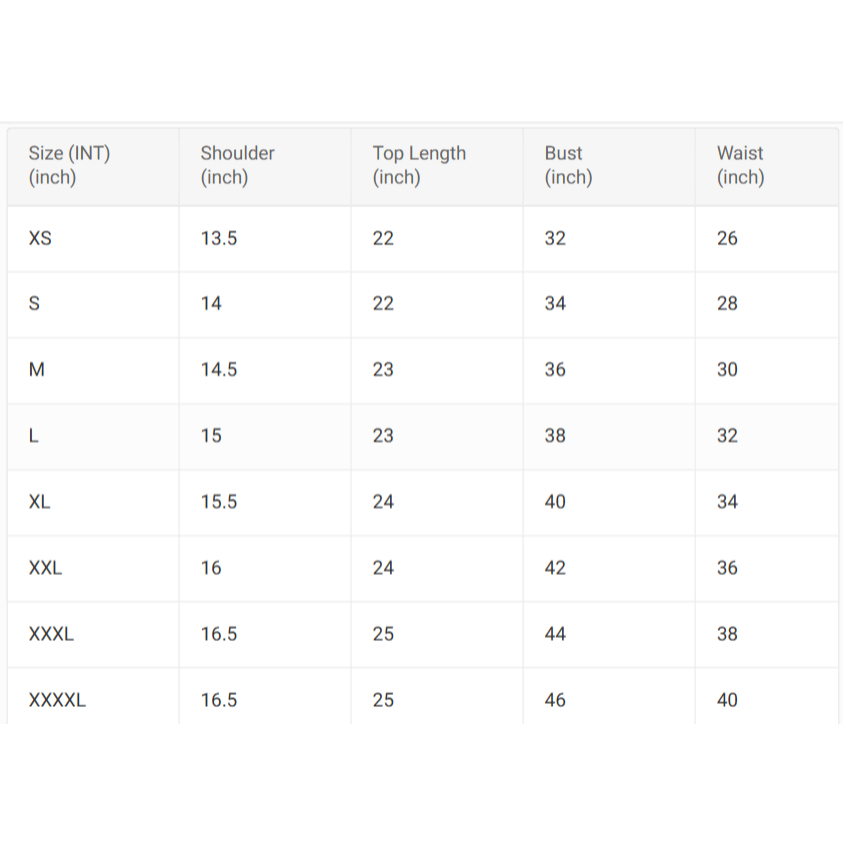Viewport: 844px width, 844px height.
Task: Select the S size row label
Action: [35, 304]
